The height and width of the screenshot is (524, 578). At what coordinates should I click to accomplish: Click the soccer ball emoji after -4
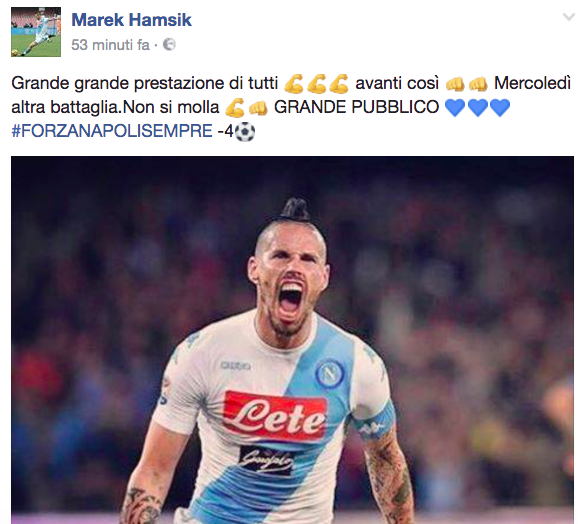(x=245, y=132)
